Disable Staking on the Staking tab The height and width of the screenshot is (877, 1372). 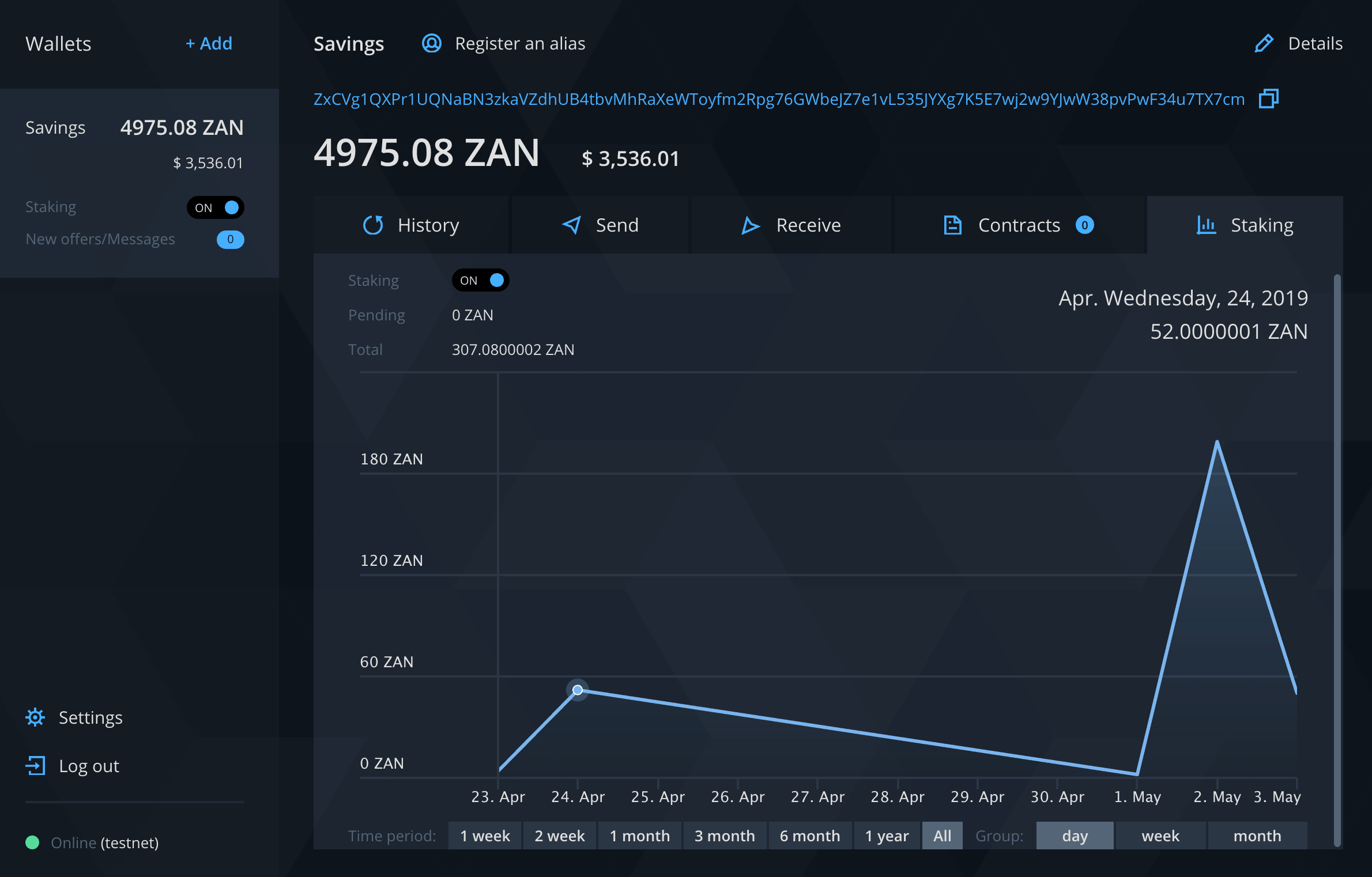[480, 280]
